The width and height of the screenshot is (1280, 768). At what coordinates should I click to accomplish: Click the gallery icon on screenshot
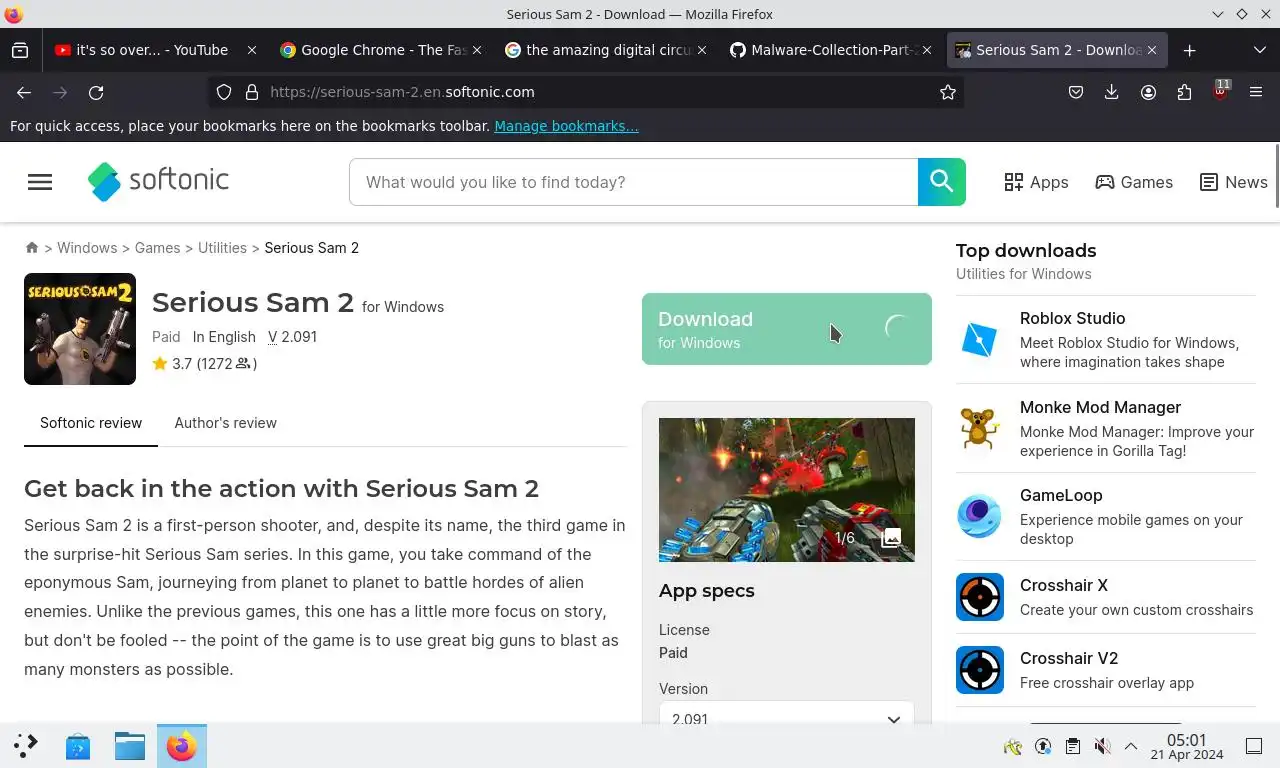(x=891, y=538)
